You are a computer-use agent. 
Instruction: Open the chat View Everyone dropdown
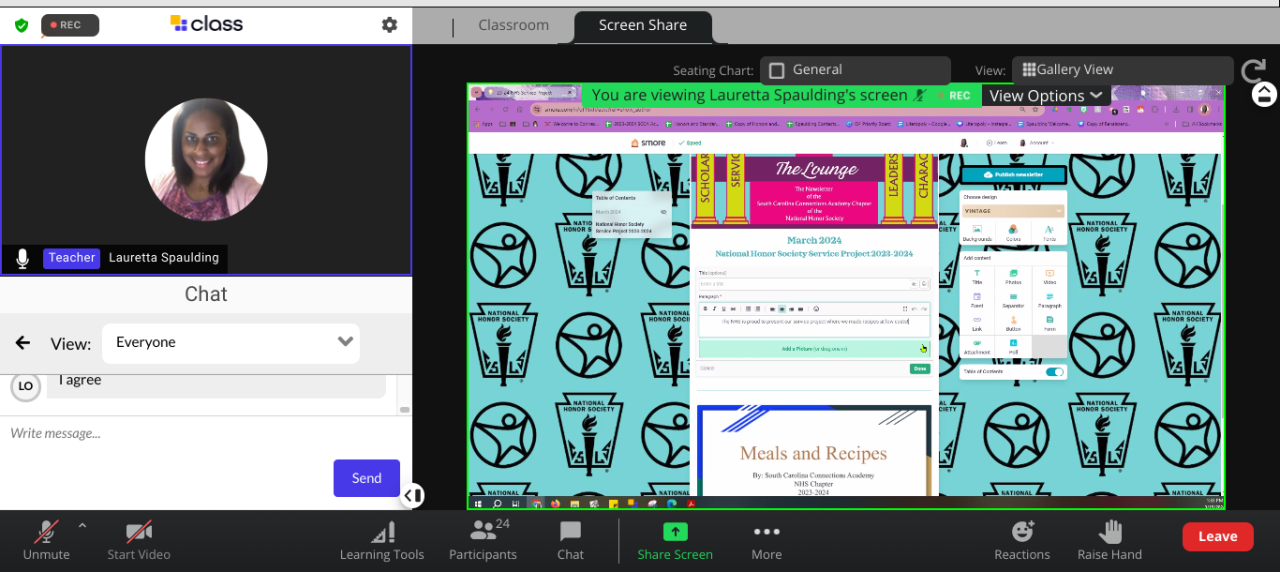coord(231,343)
